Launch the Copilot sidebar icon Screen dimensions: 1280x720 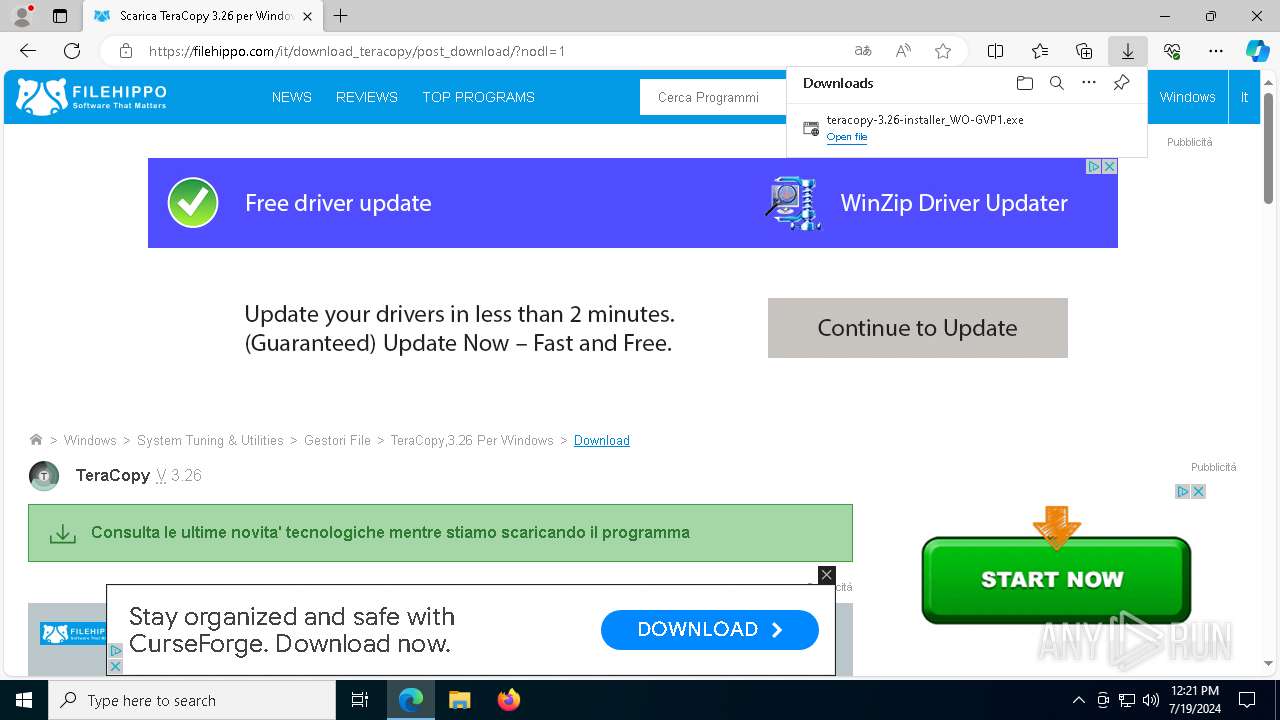[1257, 51]
